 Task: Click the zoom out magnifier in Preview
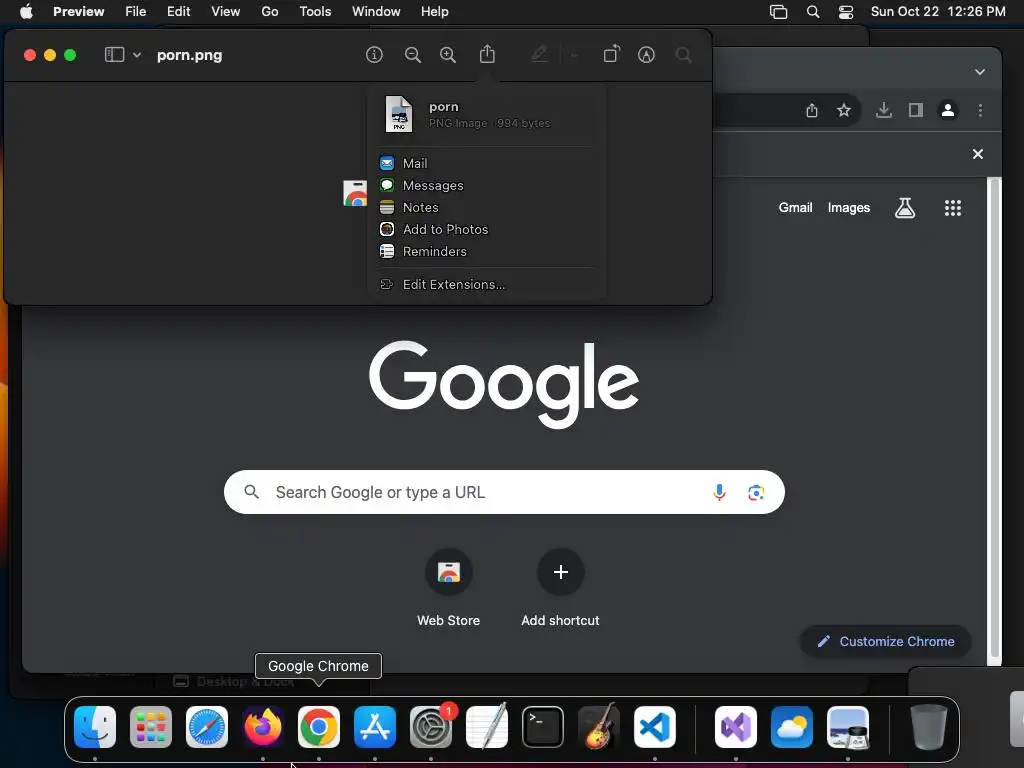pos(413,55)
